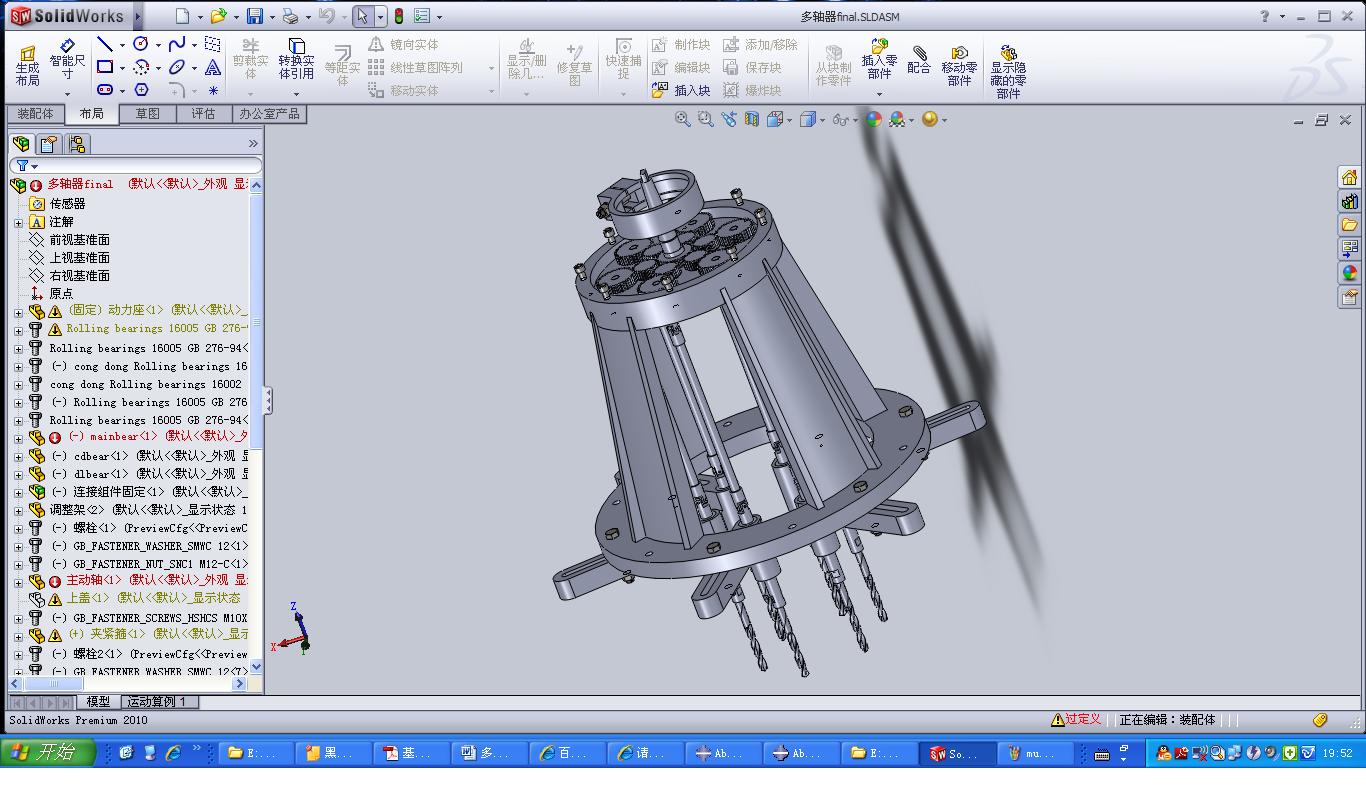Screen dimensions: 1366x800
Task: Switch to the 办公室产品 Office Products tab
Action: [269, 114]
